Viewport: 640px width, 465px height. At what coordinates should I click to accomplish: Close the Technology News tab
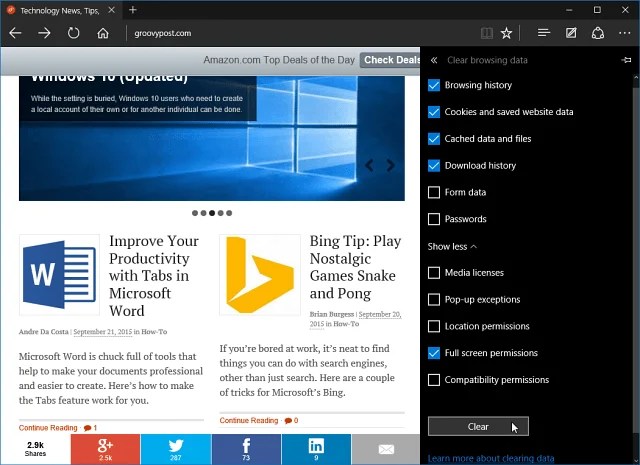[111, 10]
